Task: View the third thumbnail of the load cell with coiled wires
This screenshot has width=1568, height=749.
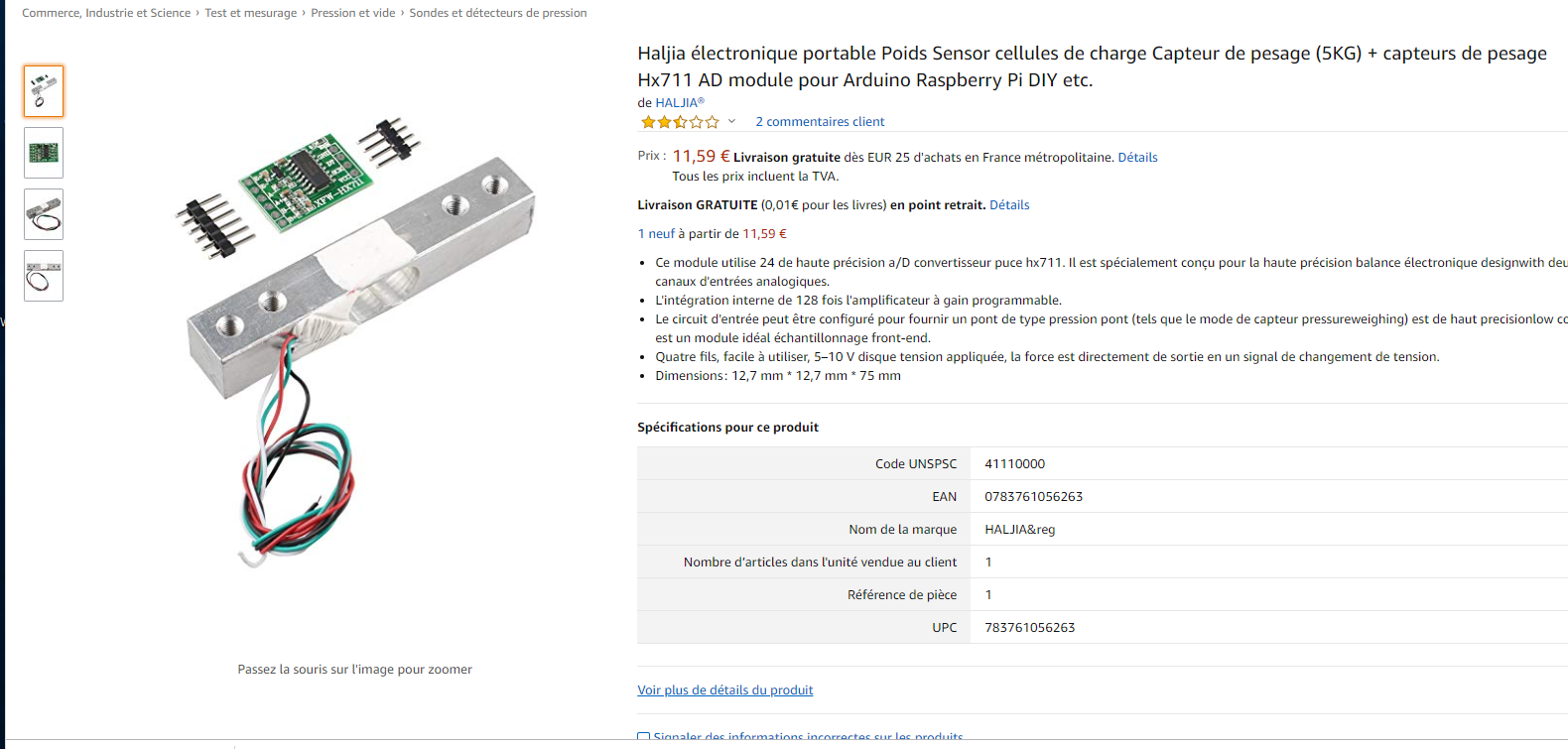Action: click(x=44, y=214)
